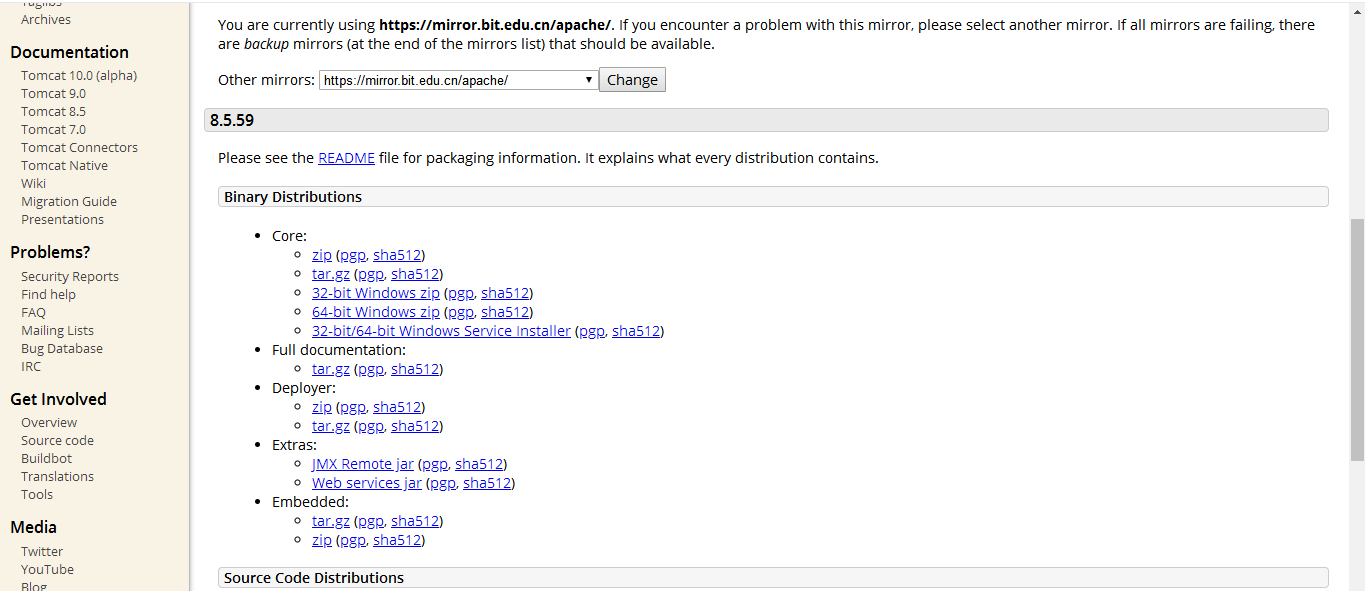This screenshot has width=1365, height=591.
Task: Open Tomcat Connectors documentation
Action: pos(79,147)
